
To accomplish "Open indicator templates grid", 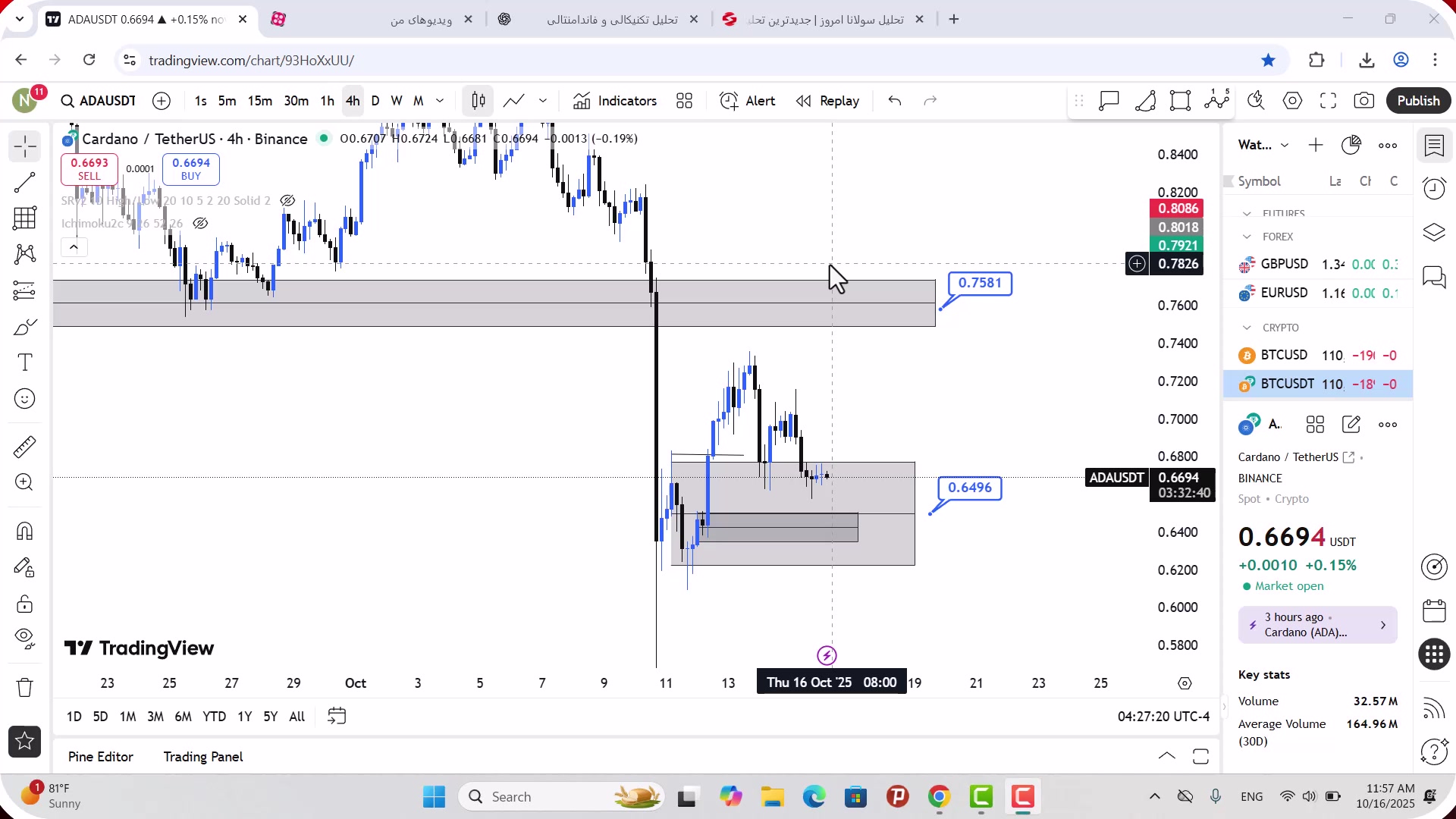I will tap(685, 101).
